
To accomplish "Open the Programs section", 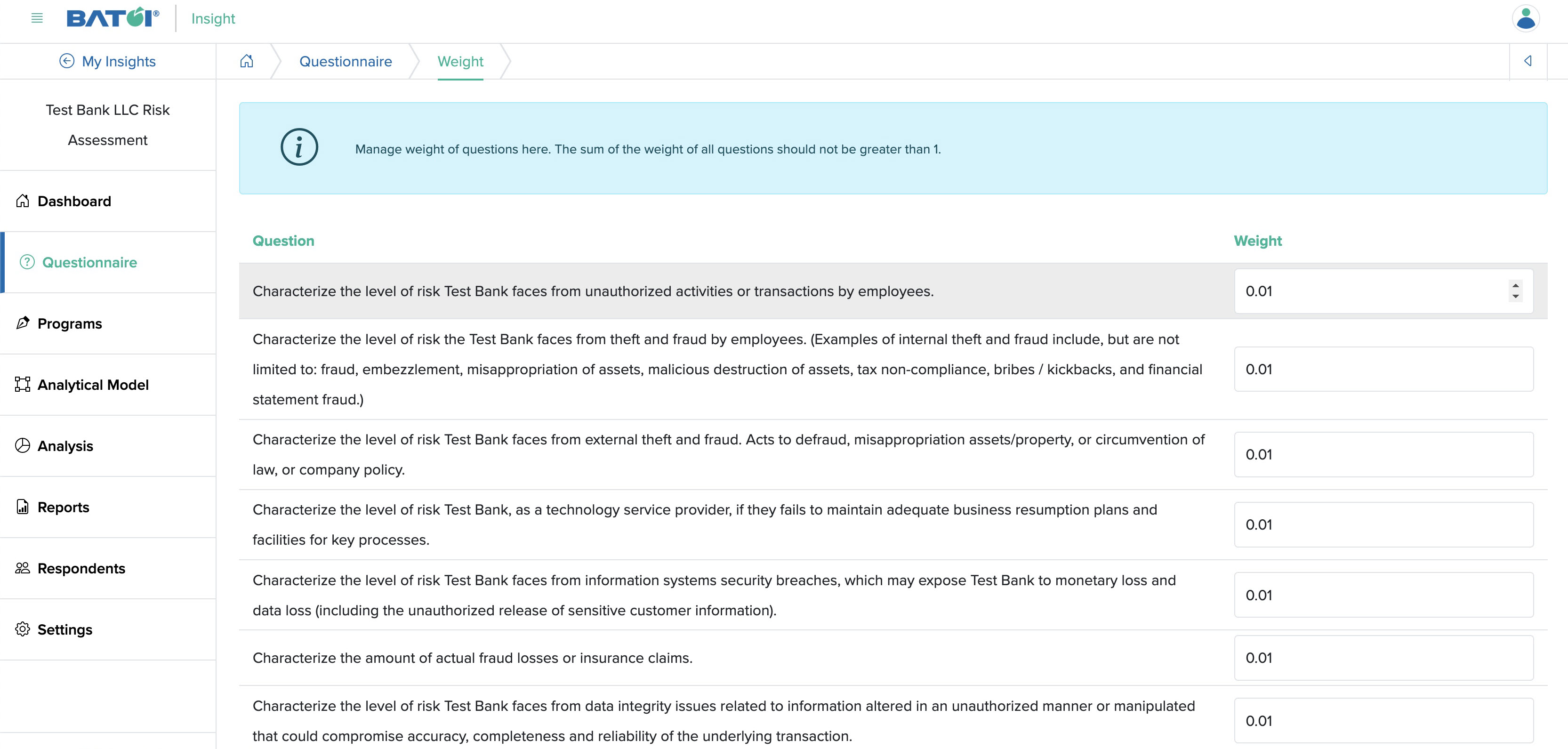I will [108, 323].
